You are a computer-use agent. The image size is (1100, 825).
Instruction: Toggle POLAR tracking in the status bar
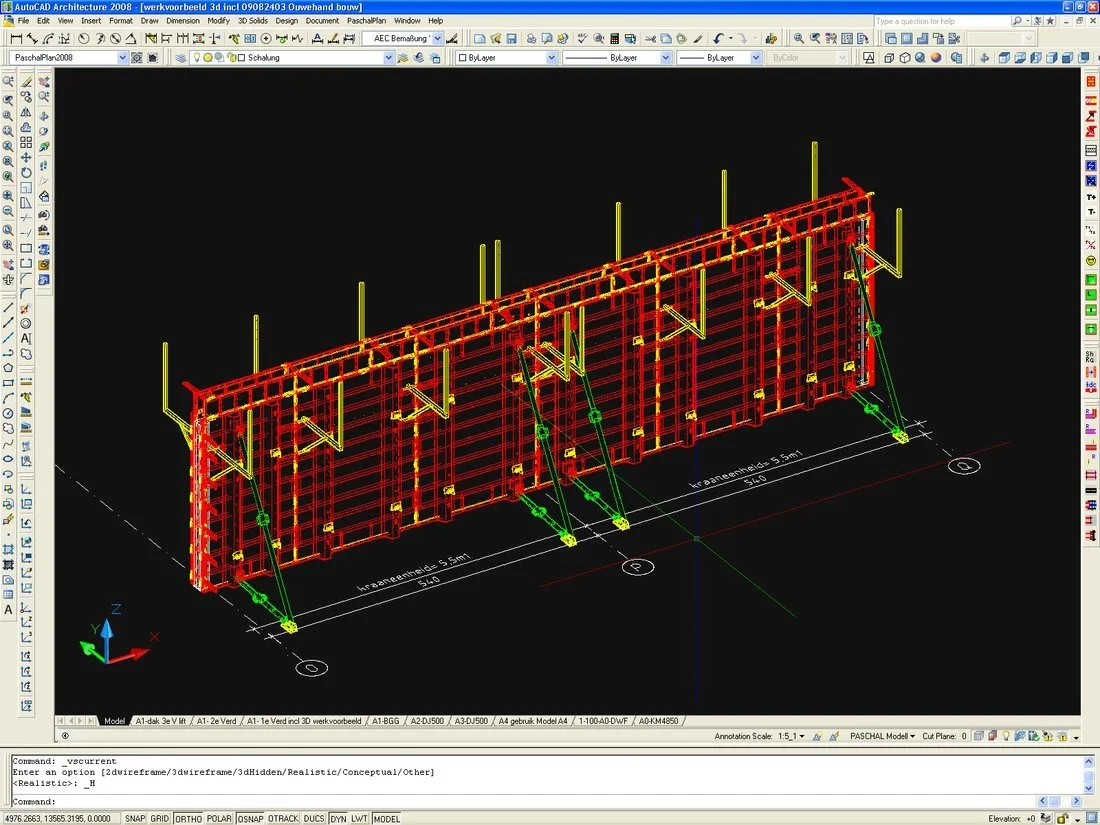(219, 819)
